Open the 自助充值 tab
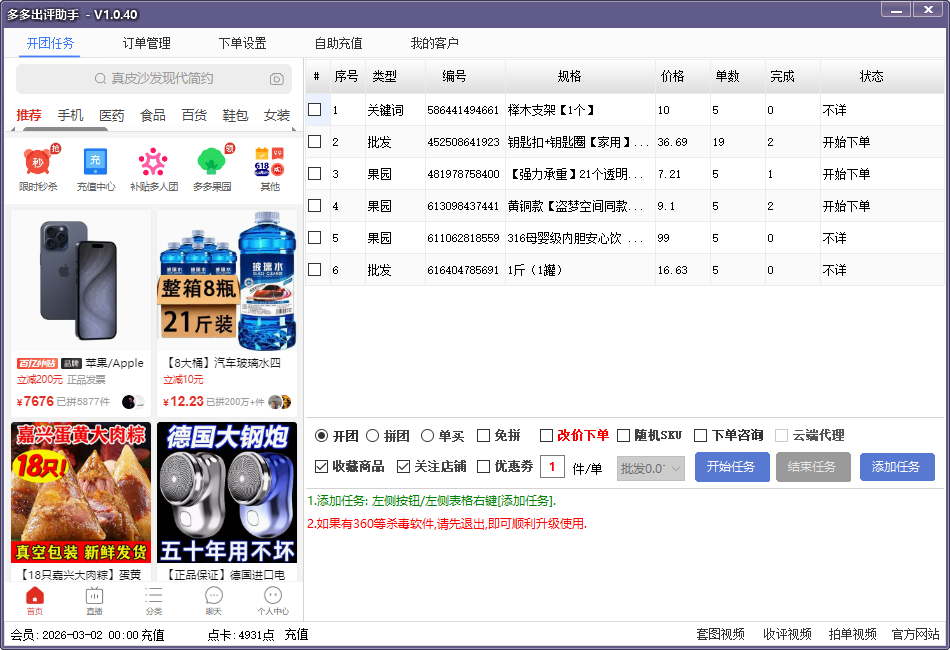This screenshot has width=950, height=650. 338,43
